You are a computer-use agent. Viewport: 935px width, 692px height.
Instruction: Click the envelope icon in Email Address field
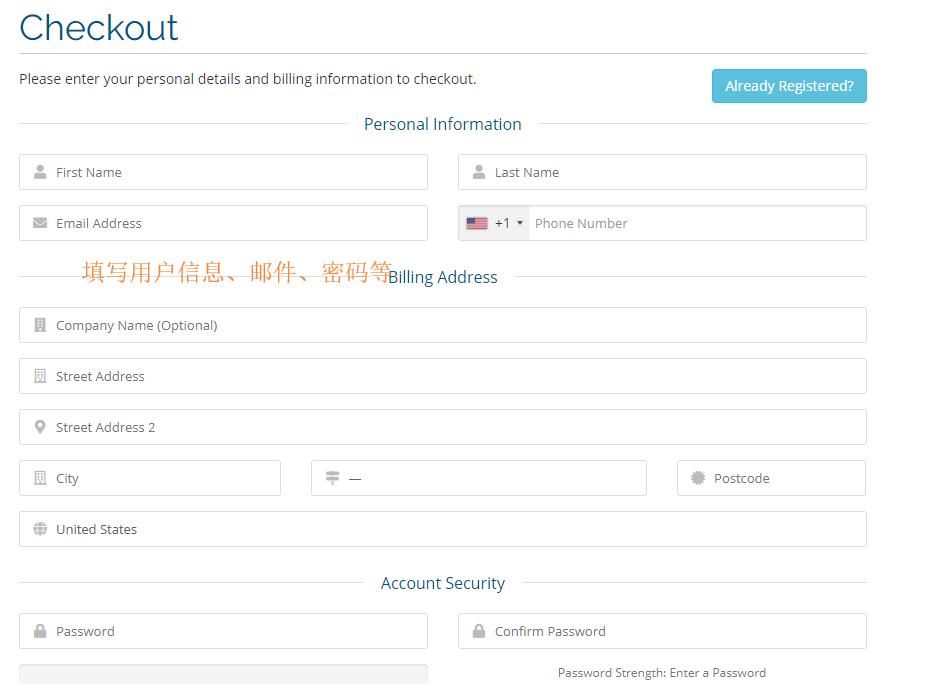[x=40, y=223]
